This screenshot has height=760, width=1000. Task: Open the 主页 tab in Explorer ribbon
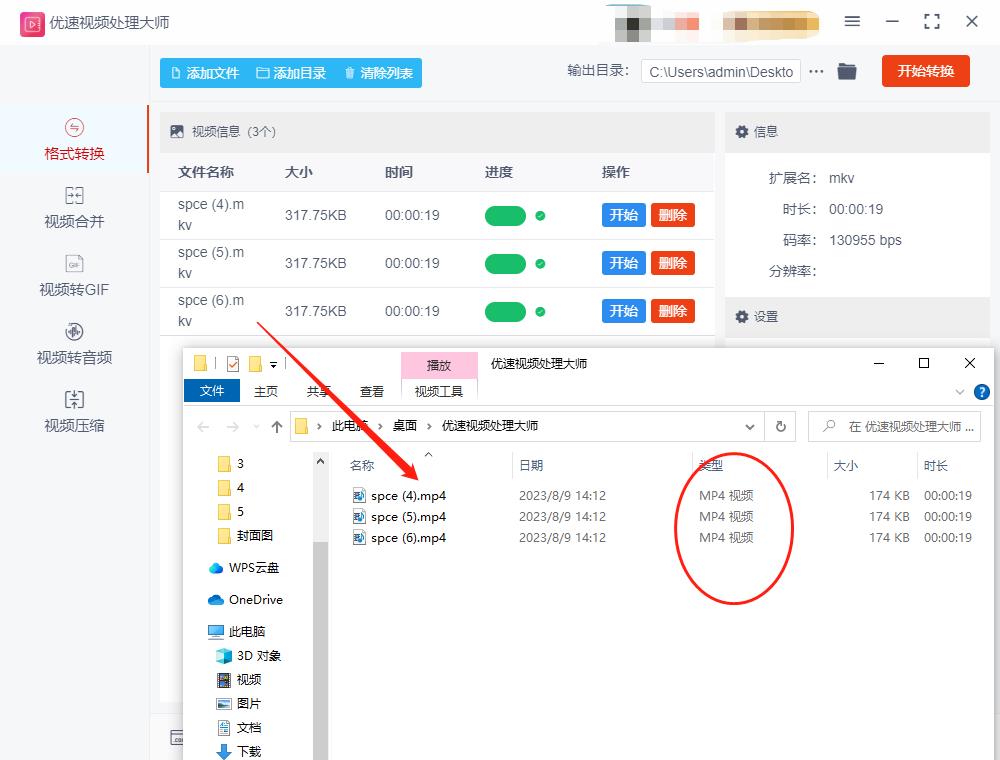point(266,391)
